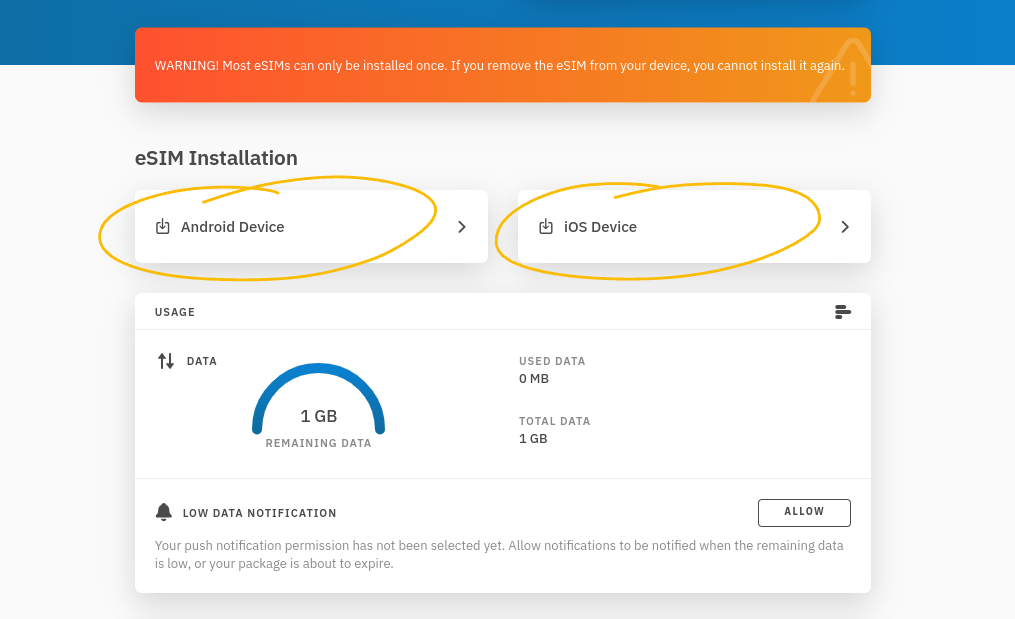Expand Android Device chevron arrow
This screenshot has width=1015, height=619.
click(462, 227)
